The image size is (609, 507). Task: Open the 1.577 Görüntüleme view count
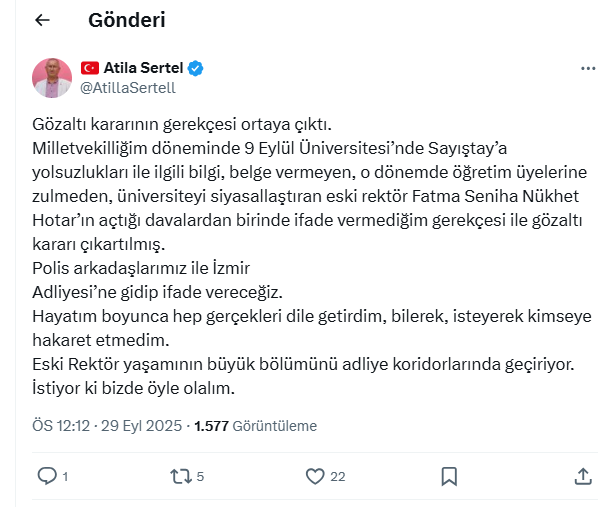[255, 425]
